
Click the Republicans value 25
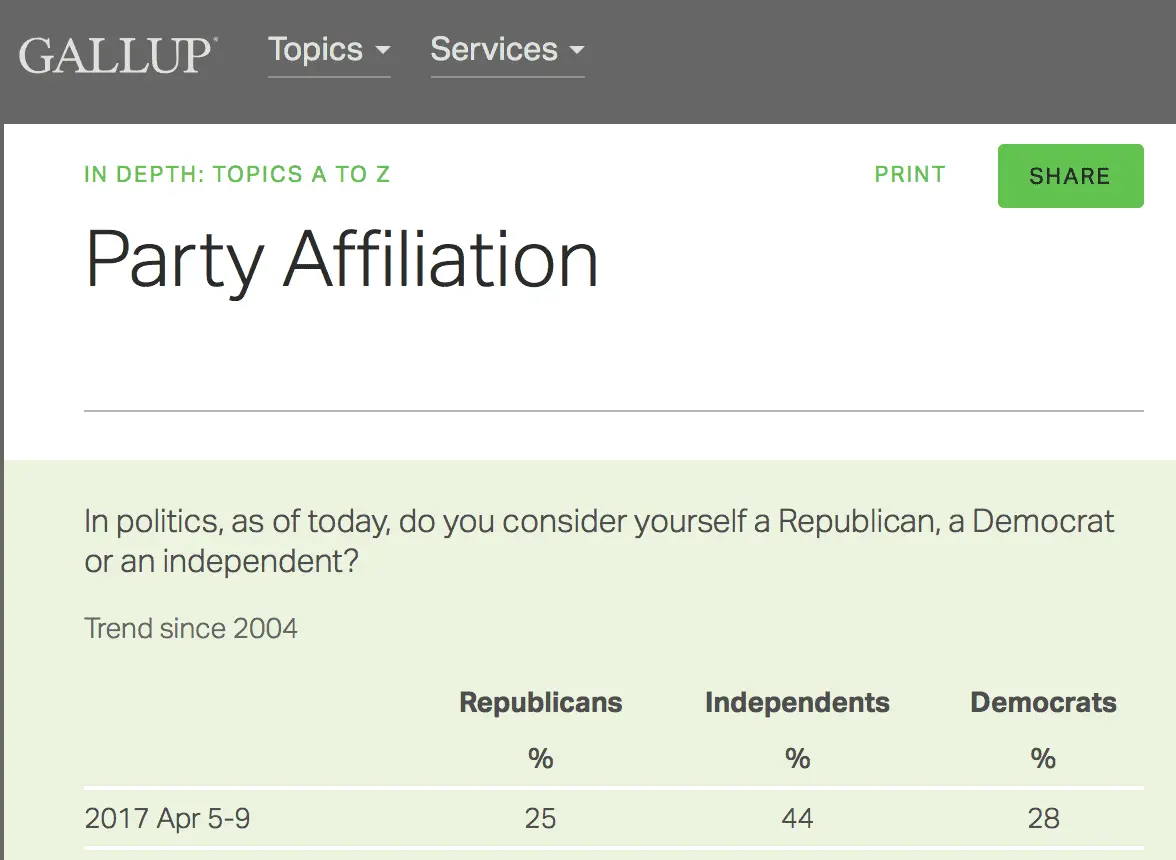(x=540, y=819)
